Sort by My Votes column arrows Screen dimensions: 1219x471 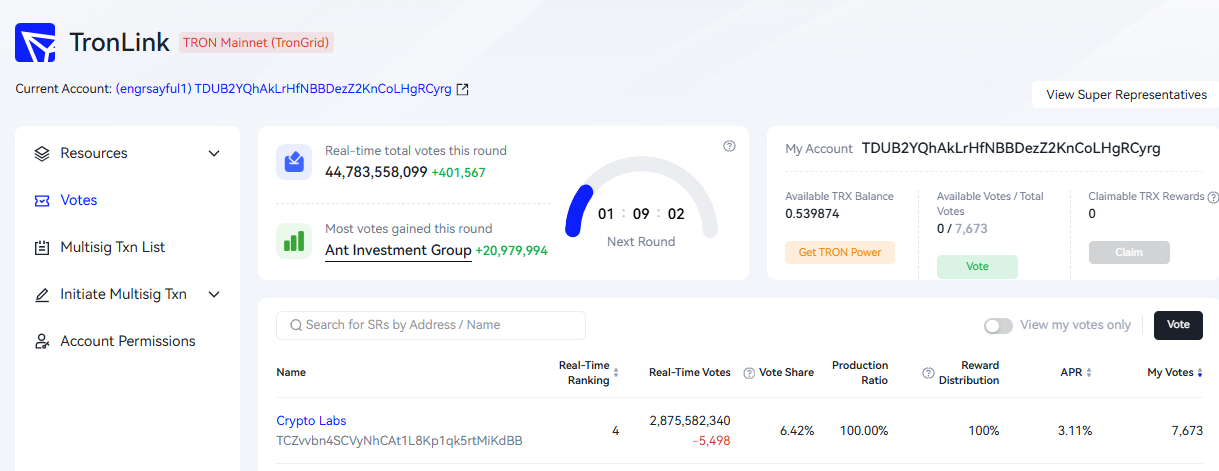pos(1200,373)
